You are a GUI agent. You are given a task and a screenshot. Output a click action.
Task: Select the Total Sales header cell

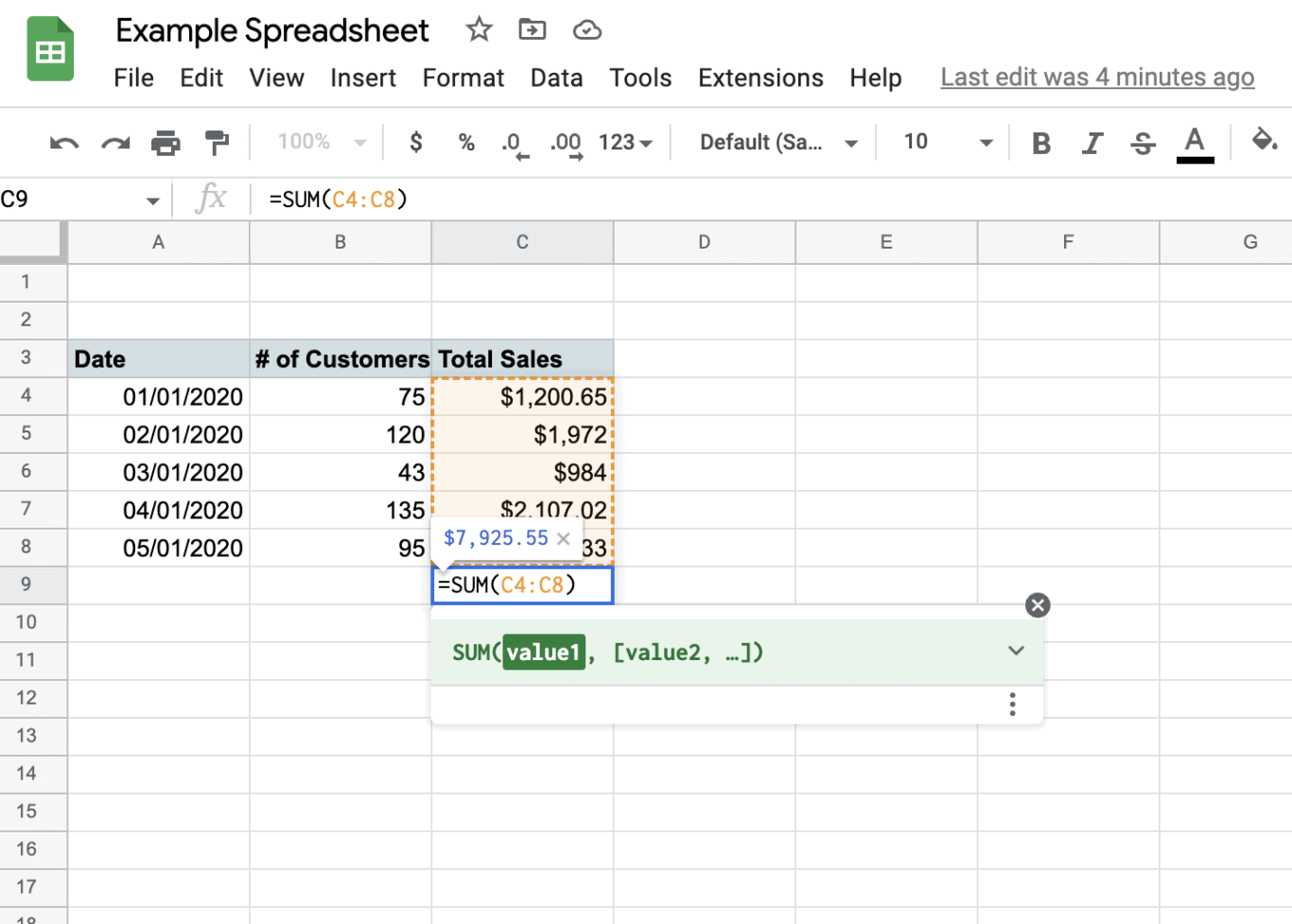pos(522,358)
